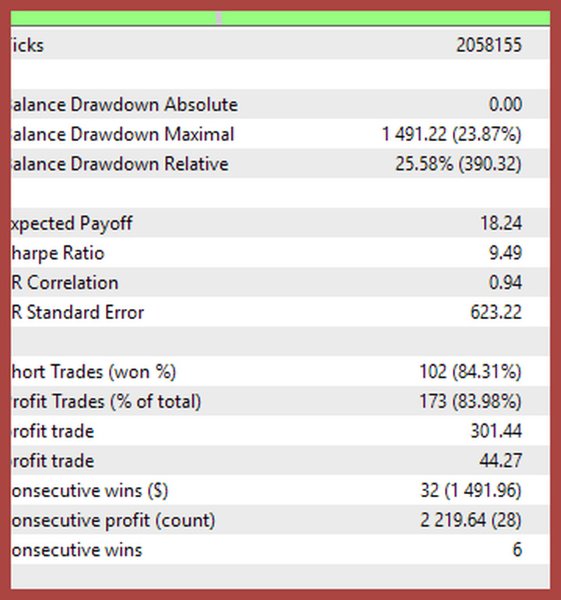Select Short Trades (won %) row
Viewport: 561px width, 600px height.
pyautogui.click(x=280, y=371)
